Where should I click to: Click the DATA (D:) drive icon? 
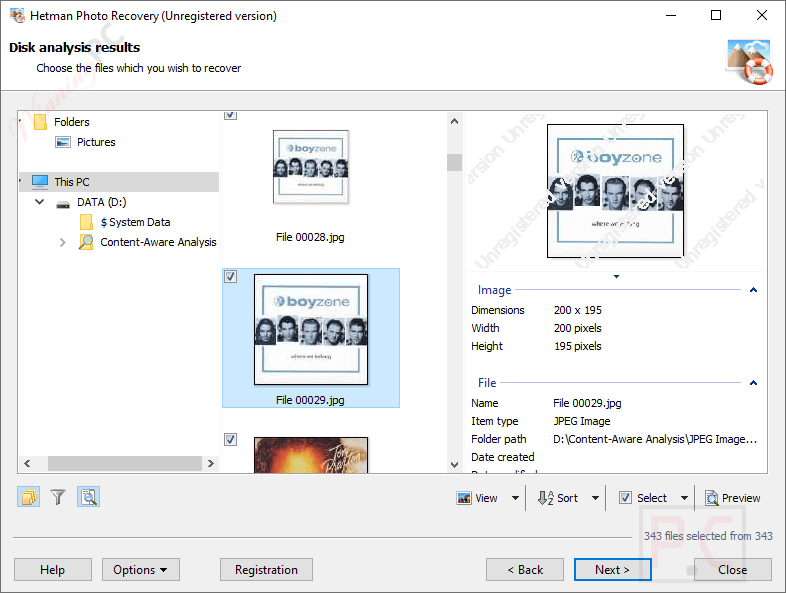point(63,204)
